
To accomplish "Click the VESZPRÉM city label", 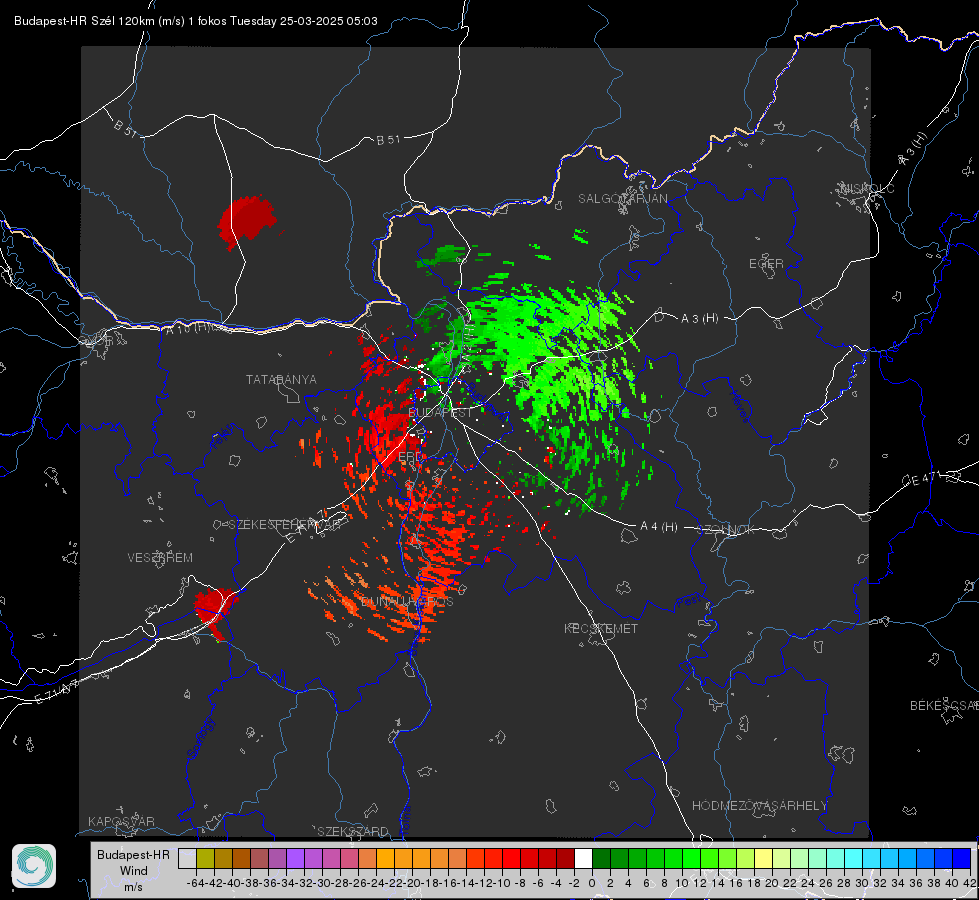I will tap(160, 557).
